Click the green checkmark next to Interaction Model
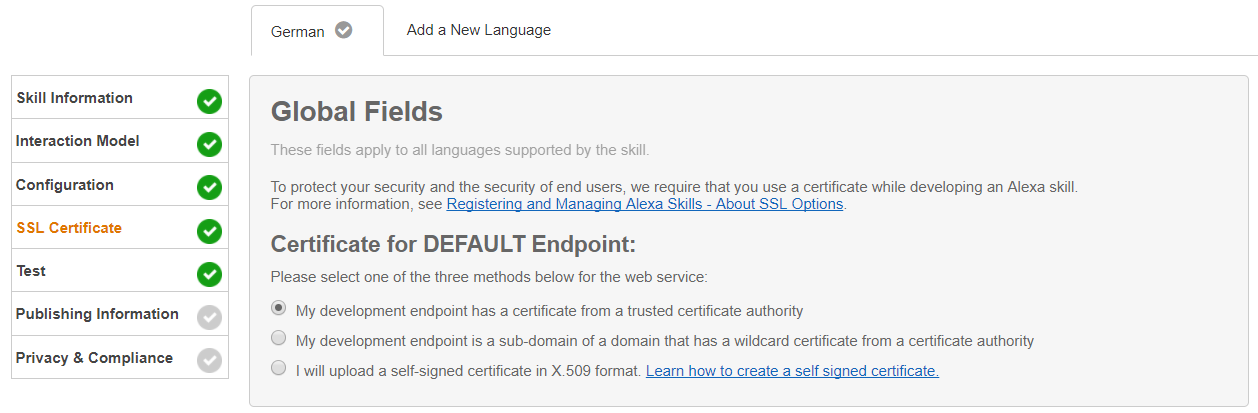This screenshot has height=413, width=1258. 209,144
